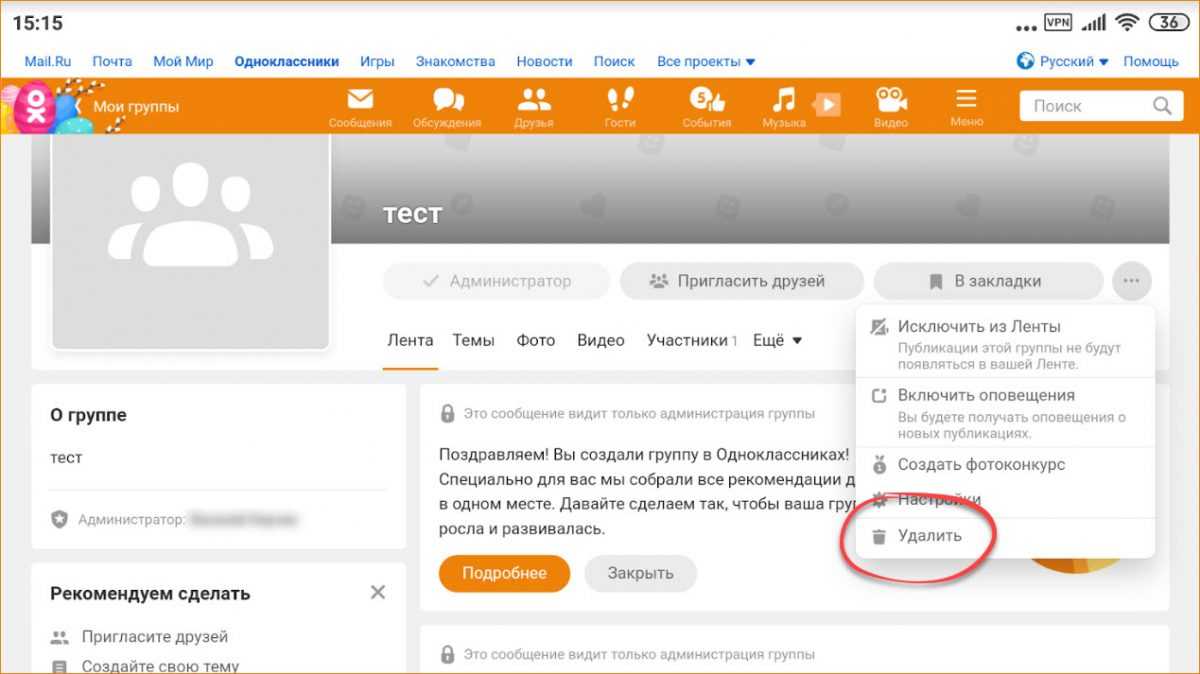The height and width of the screenshot is (674, 1200).
Task: Click the icon beside Включить оповещения
Action: click(x=879, y=396)
